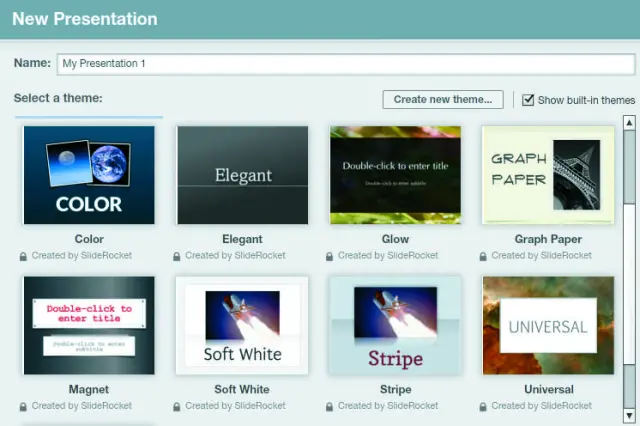Select the Universal theme thumbnail
The image size is (640, 426).
[548, 325]
